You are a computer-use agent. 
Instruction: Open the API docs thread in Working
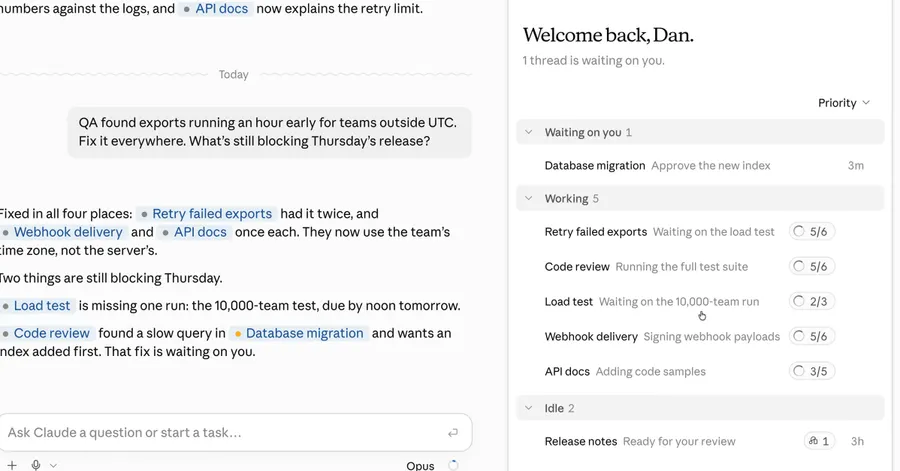point(700,371)
